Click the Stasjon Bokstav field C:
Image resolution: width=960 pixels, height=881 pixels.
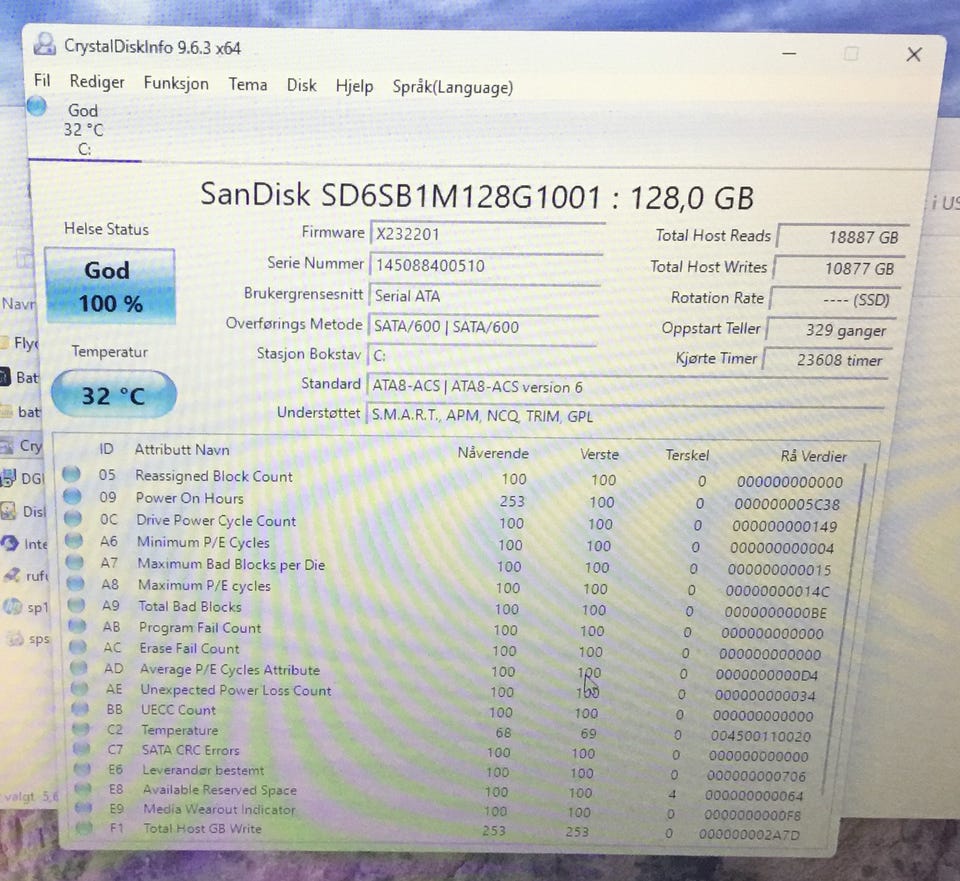click(481, 356)
